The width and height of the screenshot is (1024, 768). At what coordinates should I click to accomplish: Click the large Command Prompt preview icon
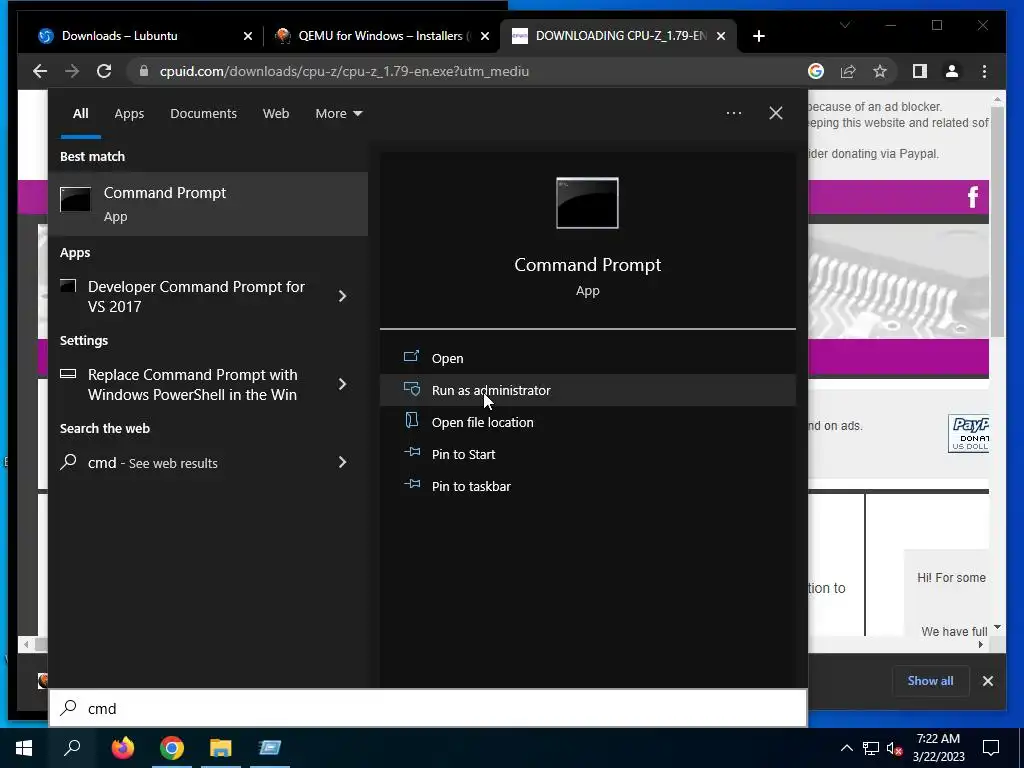click(587, 203)
